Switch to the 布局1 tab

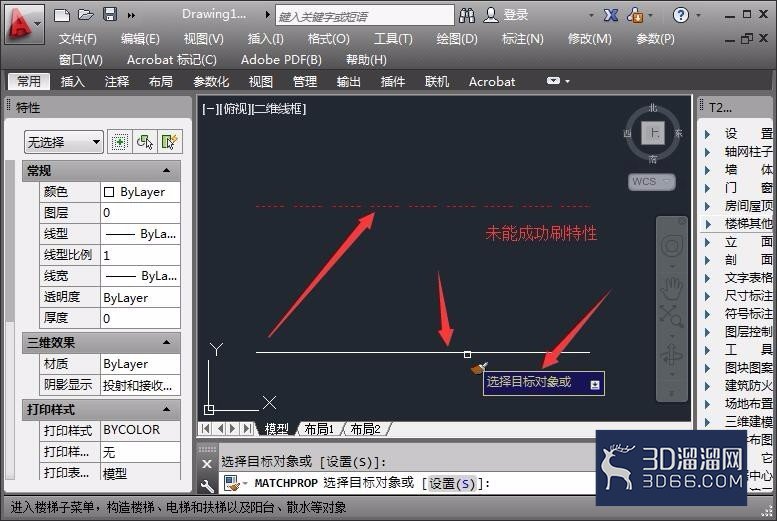click(x=319, y=429)
